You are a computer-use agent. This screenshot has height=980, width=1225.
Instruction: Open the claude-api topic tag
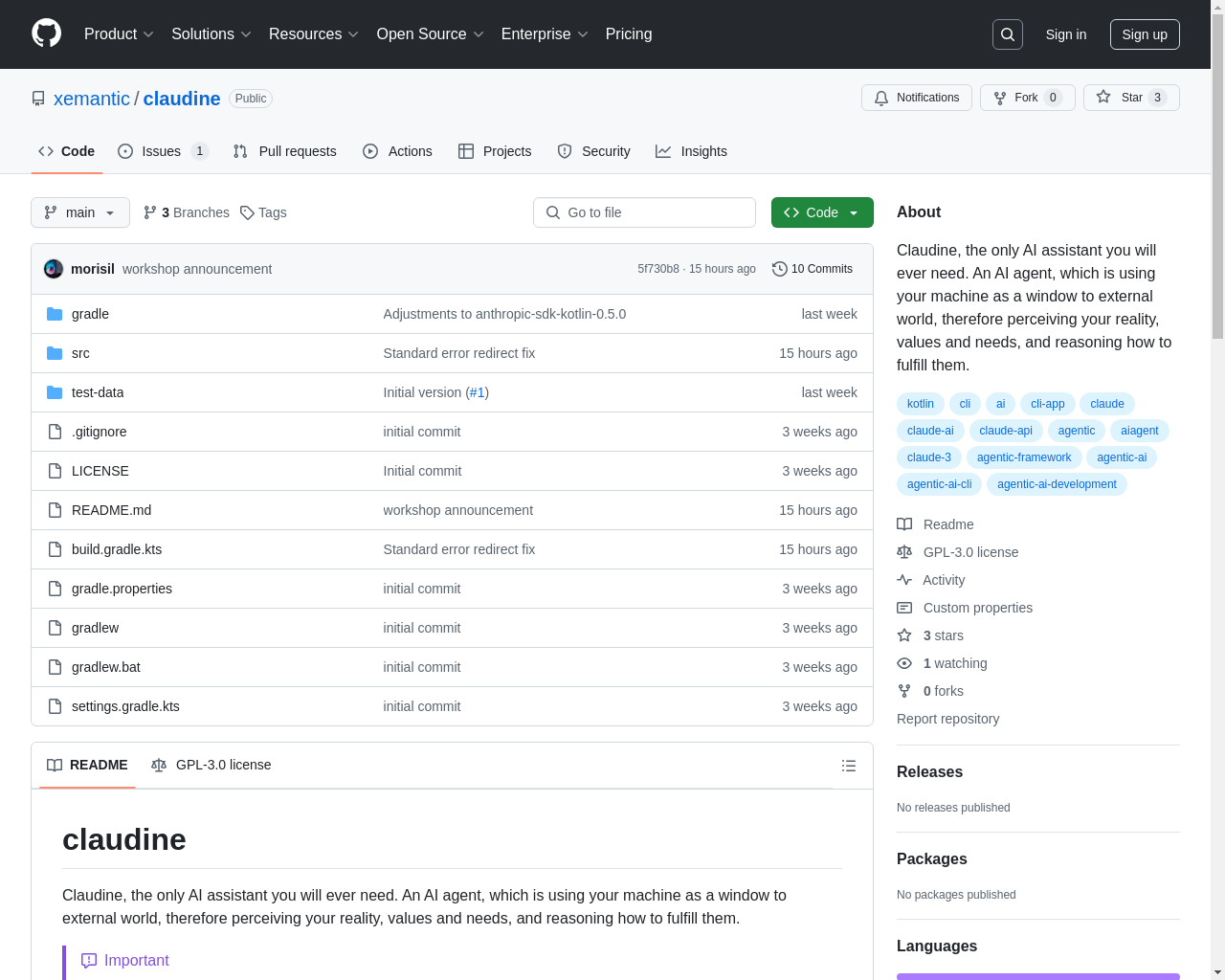pos(1006,431)
